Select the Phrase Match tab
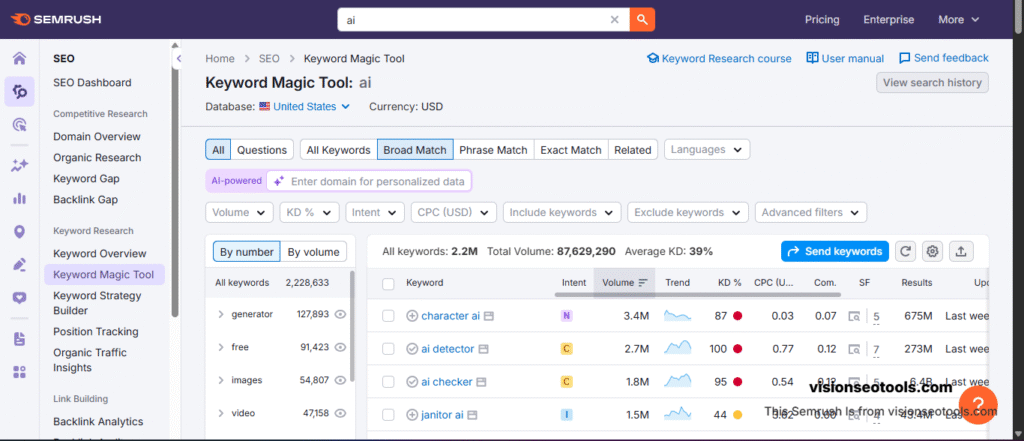The image size is (1024, 441). click(493, 150)
